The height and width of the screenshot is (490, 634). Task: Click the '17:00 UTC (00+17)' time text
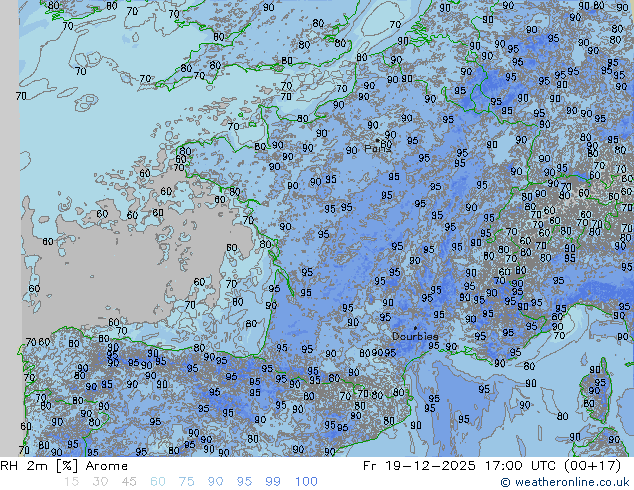click(x=553, y=466)
